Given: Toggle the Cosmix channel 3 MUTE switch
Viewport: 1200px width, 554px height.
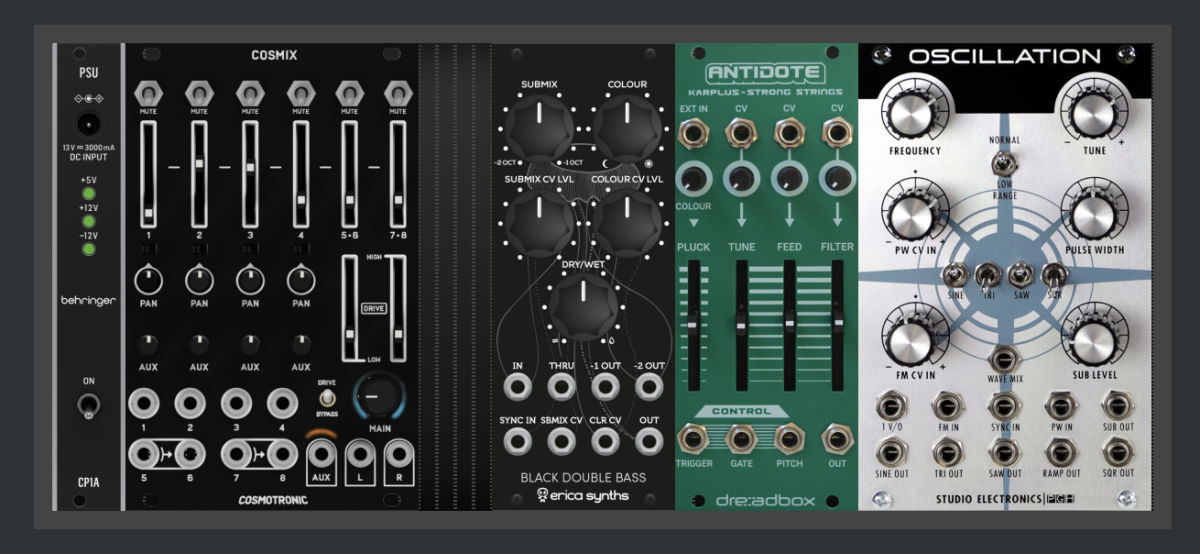Looking at the screenshot, I should coord(249,93).
